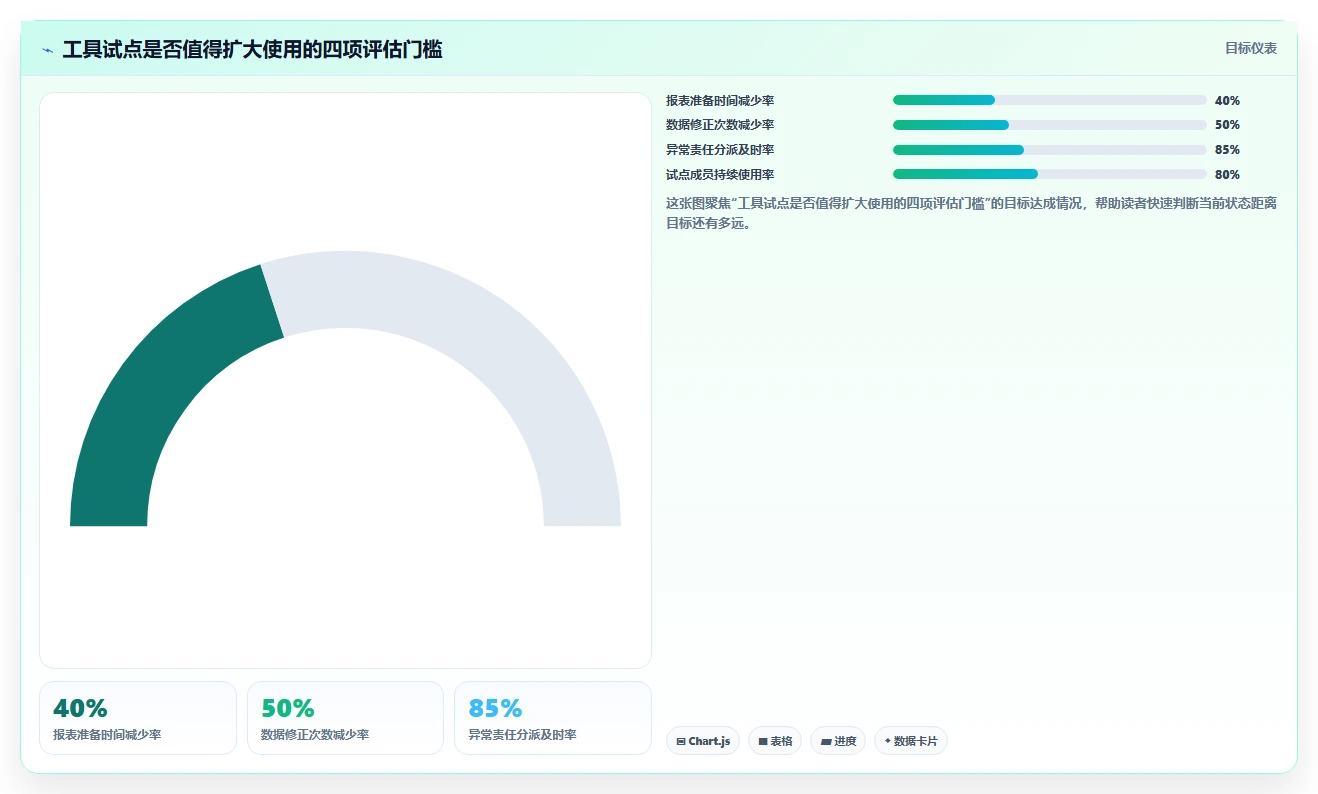The width and height of the screenshot is (1318, 794).
Task: Click the 50% value beside second progress bar
Action: (x=1227, y=125)
